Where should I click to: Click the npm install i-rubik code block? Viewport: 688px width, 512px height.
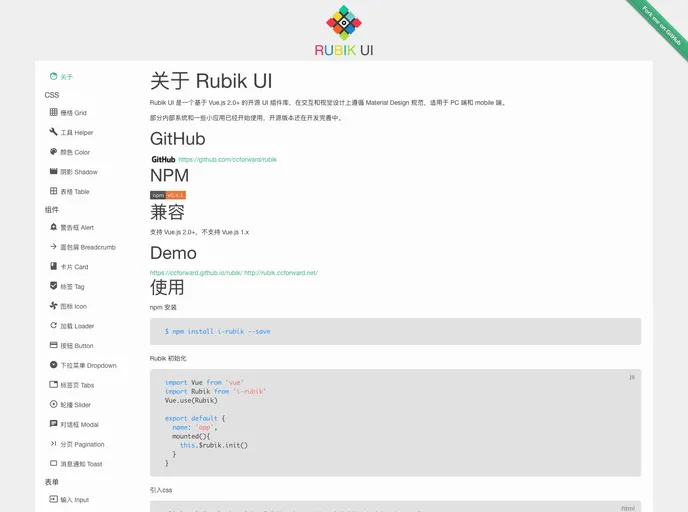[395, 332]
